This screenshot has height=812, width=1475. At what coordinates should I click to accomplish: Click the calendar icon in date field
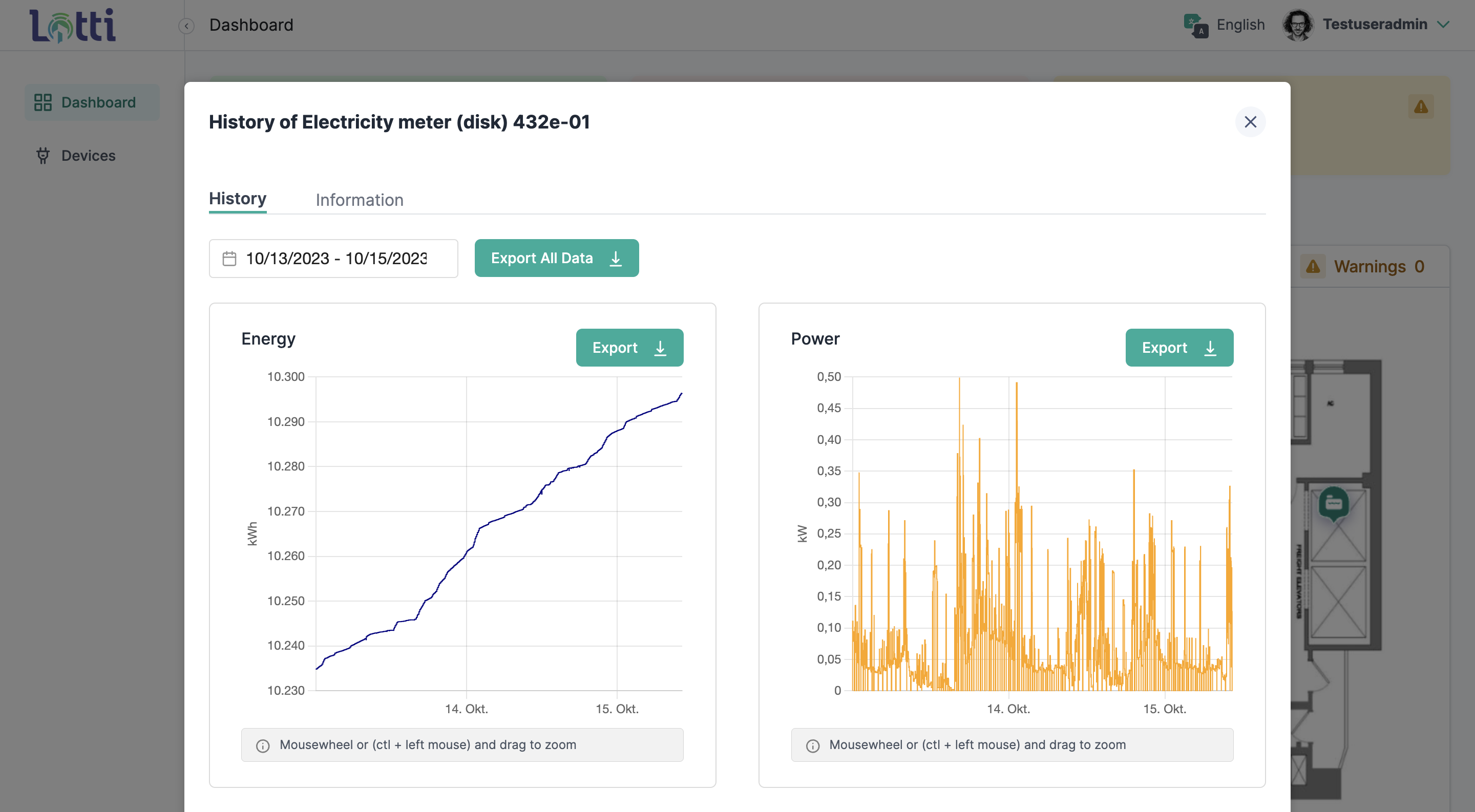pyautogui.click(x=229, y=259)
